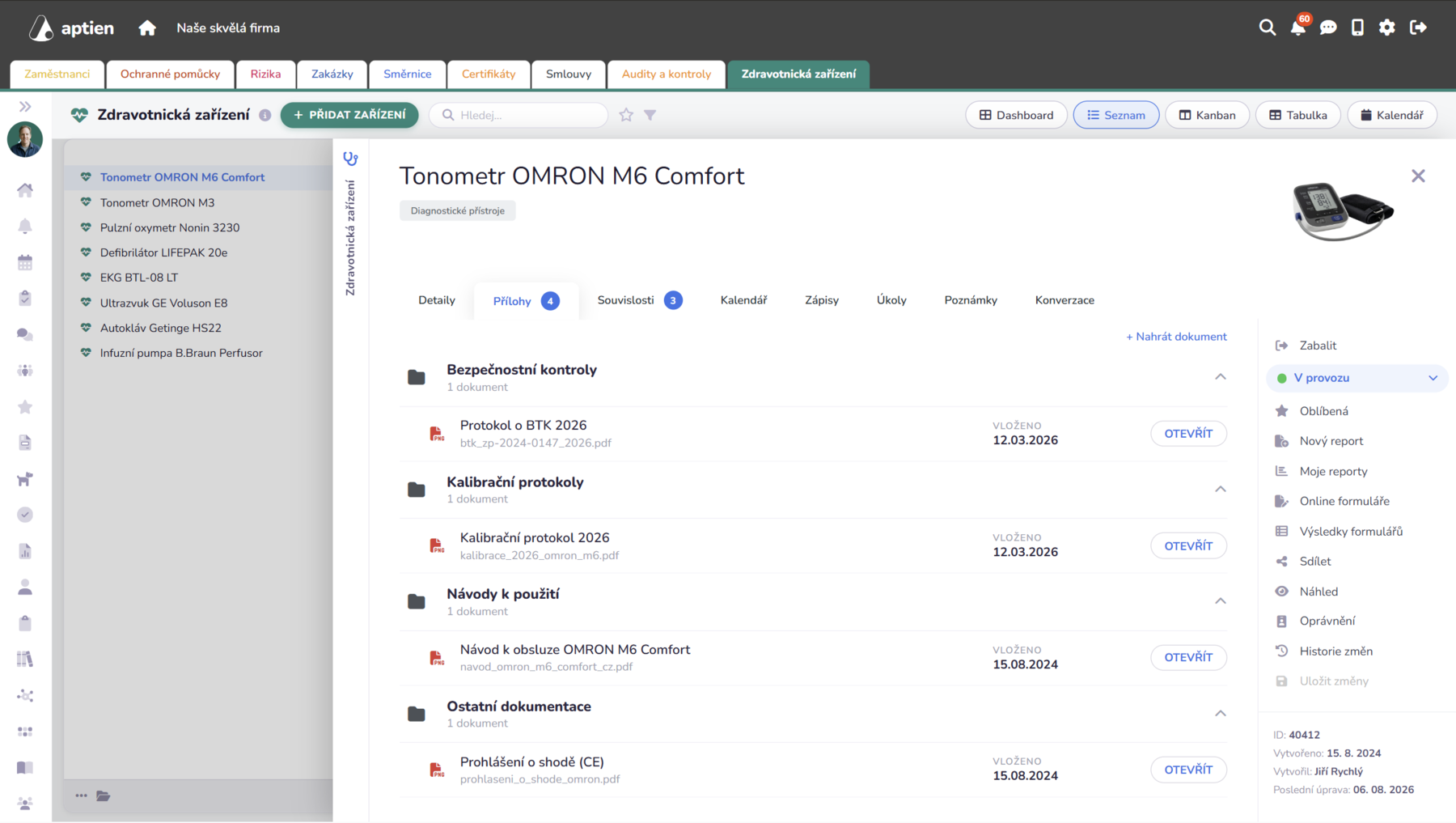1456x823 pixels.
Task: Open Prohlášení o shodě (CE) document
Action: (x=1188, y=770)
